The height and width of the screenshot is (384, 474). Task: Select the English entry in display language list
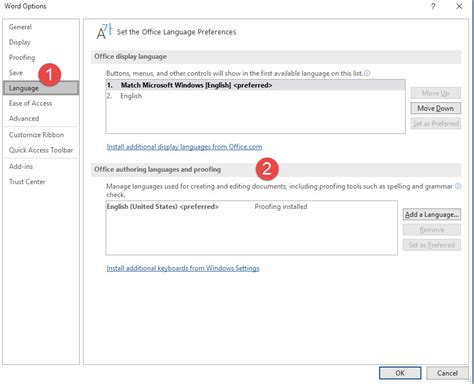click(255, 96)
